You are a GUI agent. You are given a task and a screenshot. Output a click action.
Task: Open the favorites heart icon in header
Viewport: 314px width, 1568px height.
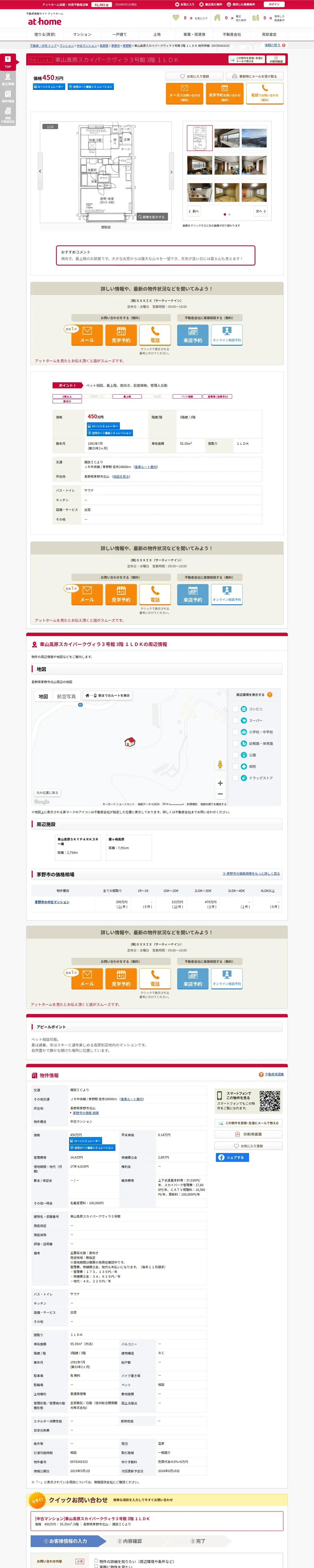click(x=176, y=18)
